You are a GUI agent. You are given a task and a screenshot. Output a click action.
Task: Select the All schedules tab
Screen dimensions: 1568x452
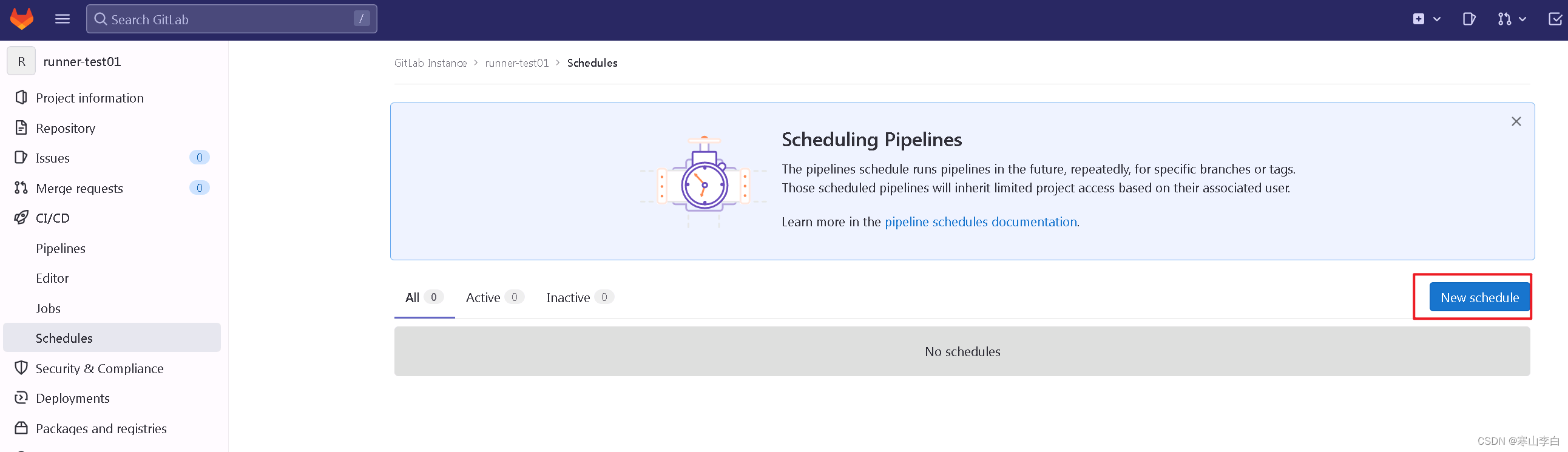(412, 297)
